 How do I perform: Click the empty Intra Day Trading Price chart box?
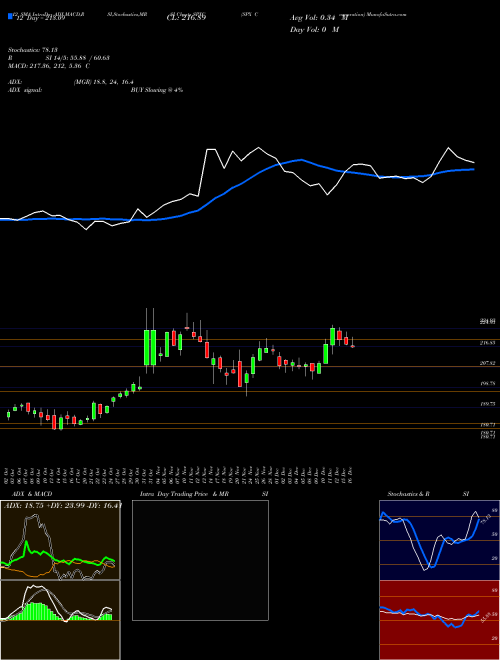[x=200, y=560]
